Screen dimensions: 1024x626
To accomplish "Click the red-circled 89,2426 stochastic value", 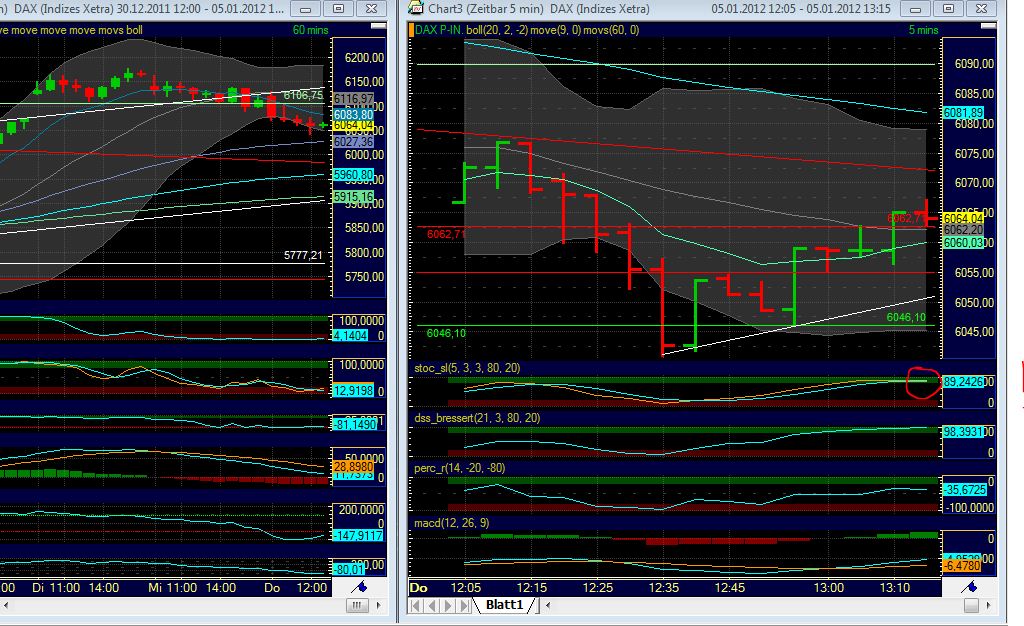I will [x=965, y=381].
